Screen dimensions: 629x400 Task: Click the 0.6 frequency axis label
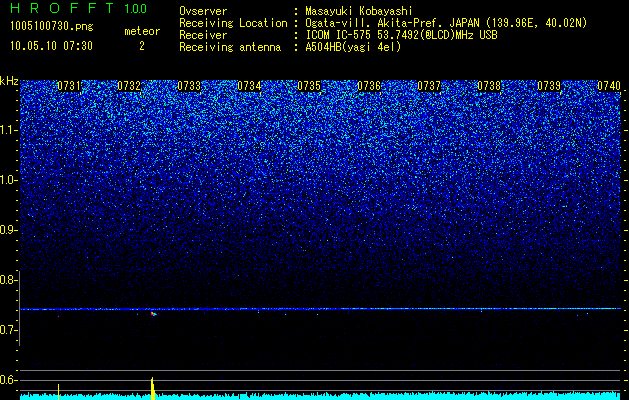[x=9, y=380]
